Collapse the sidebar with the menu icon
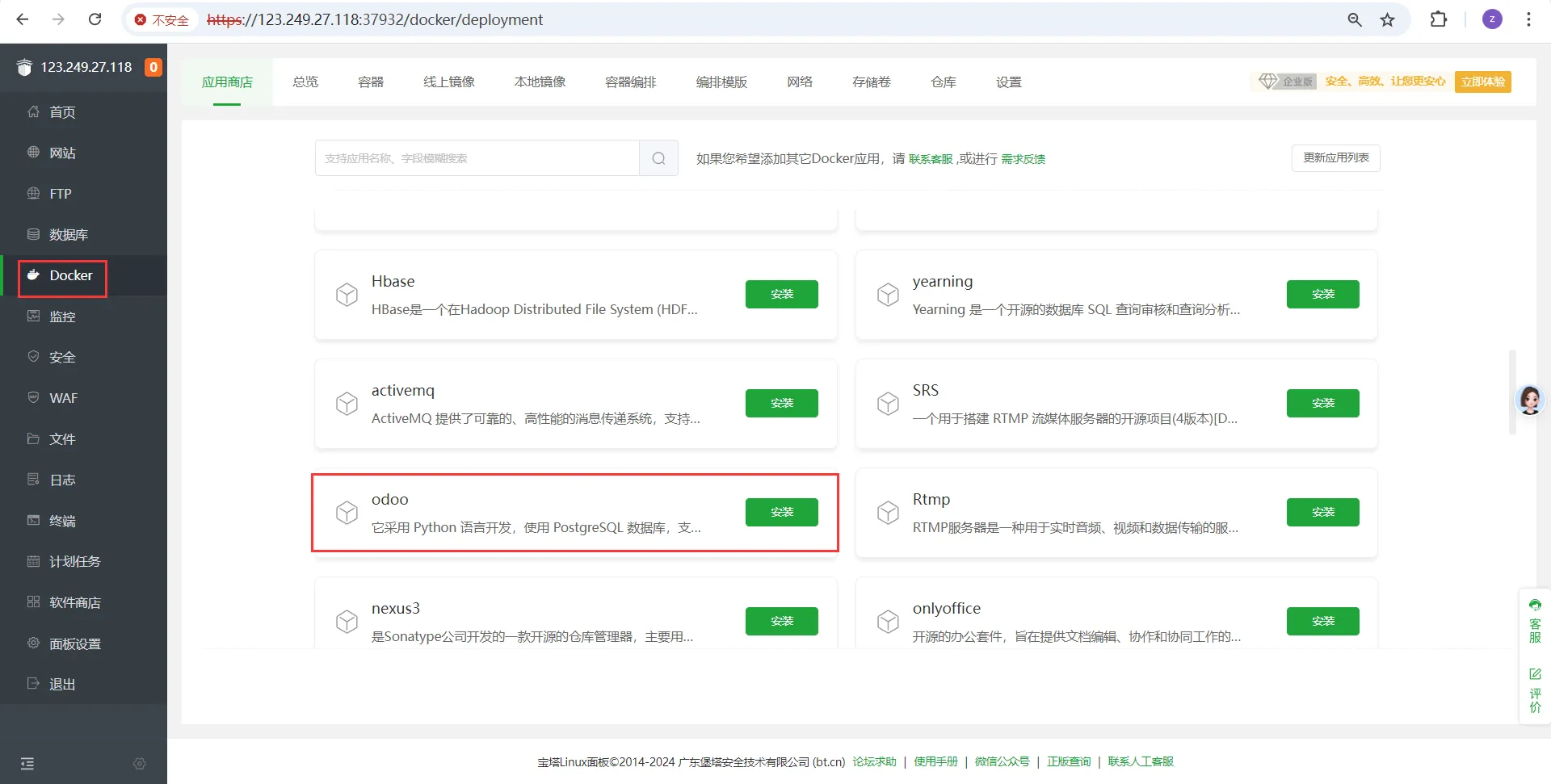The image size is (1551, 784). click(27, 764)
